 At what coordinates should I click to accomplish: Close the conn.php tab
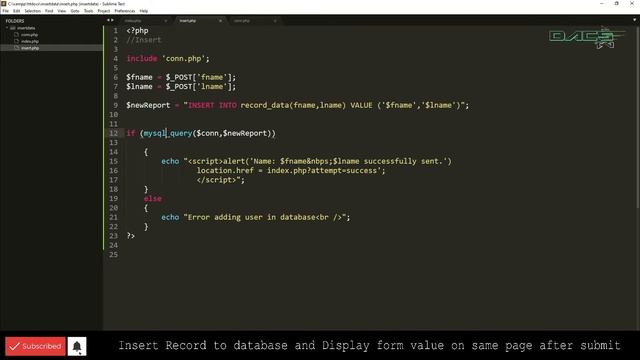tap(275, 21)
